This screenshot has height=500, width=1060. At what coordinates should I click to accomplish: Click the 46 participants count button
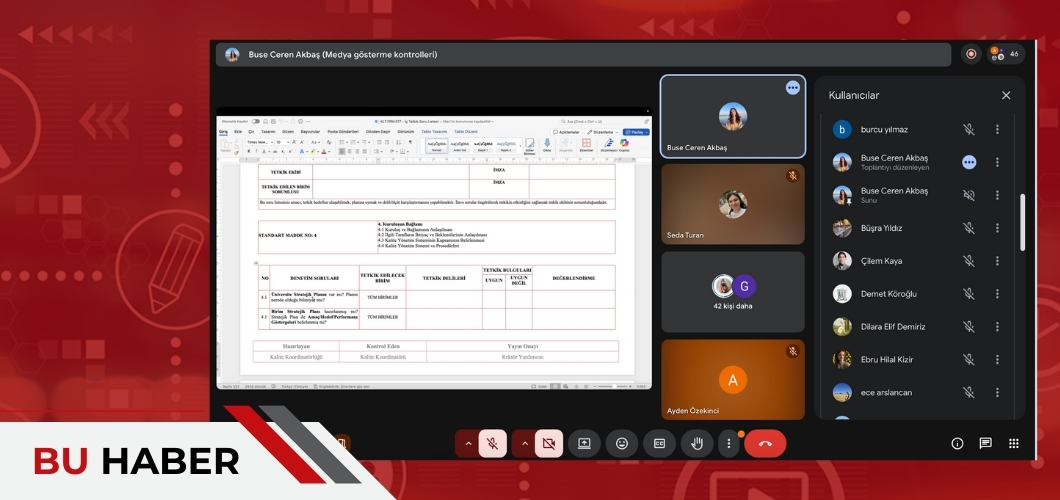click(x=1004, y=54)
